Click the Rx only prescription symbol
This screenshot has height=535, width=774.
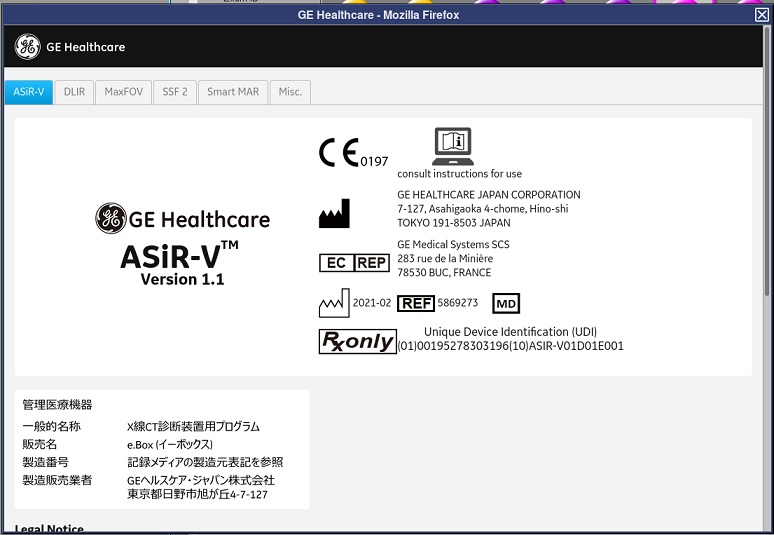click(x=356, y=341)
